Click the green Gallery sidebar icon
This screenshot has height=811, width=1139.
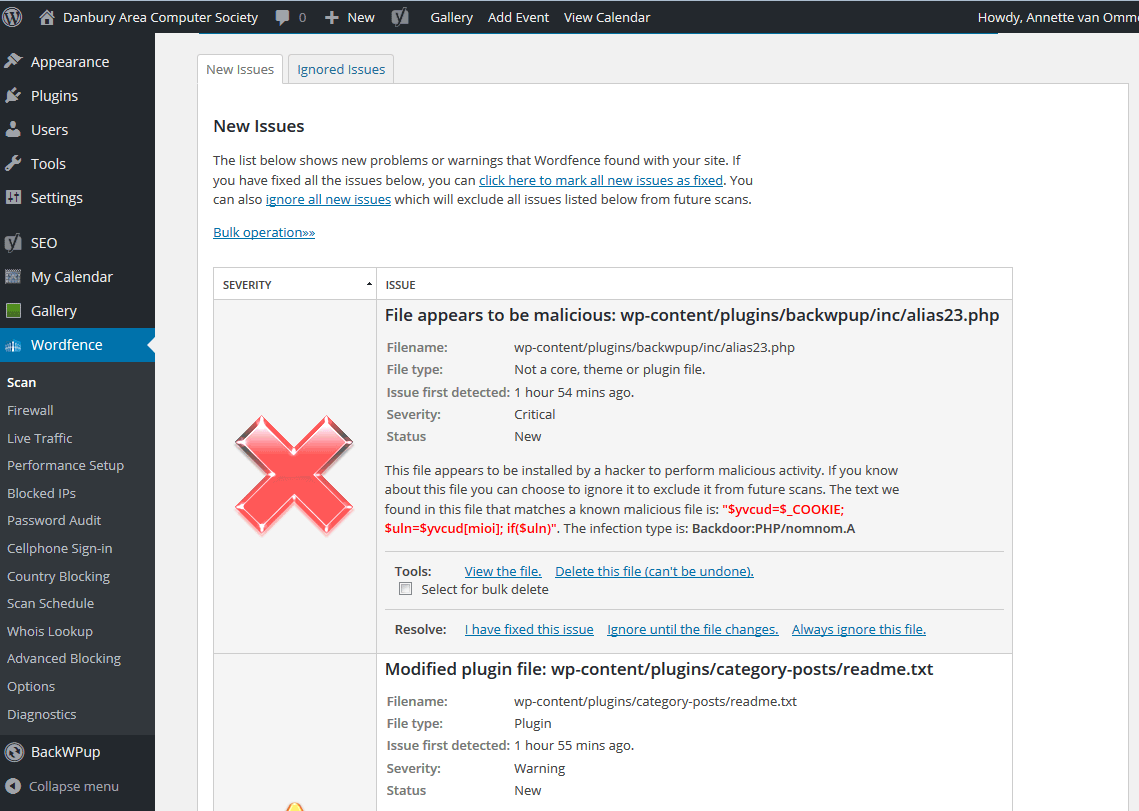pos(13,310)
